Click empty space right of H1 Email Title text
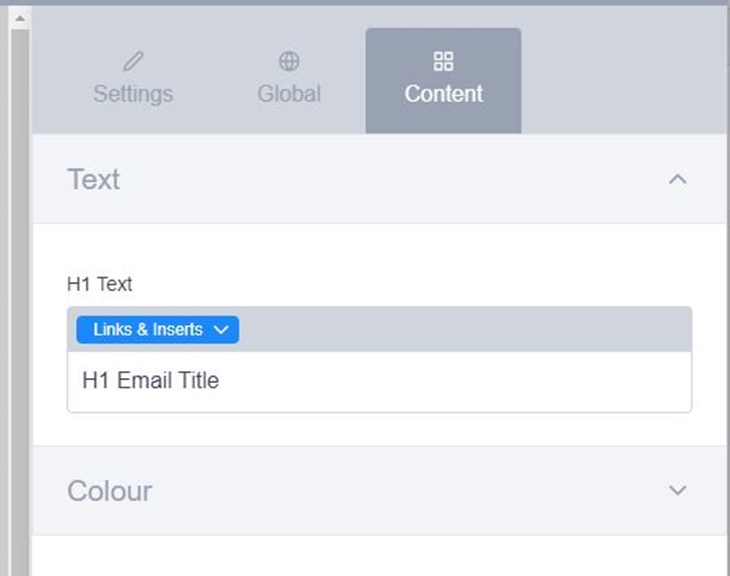This screenshot has height=576, width=730. pyautogui.click(x=450, y=381)
